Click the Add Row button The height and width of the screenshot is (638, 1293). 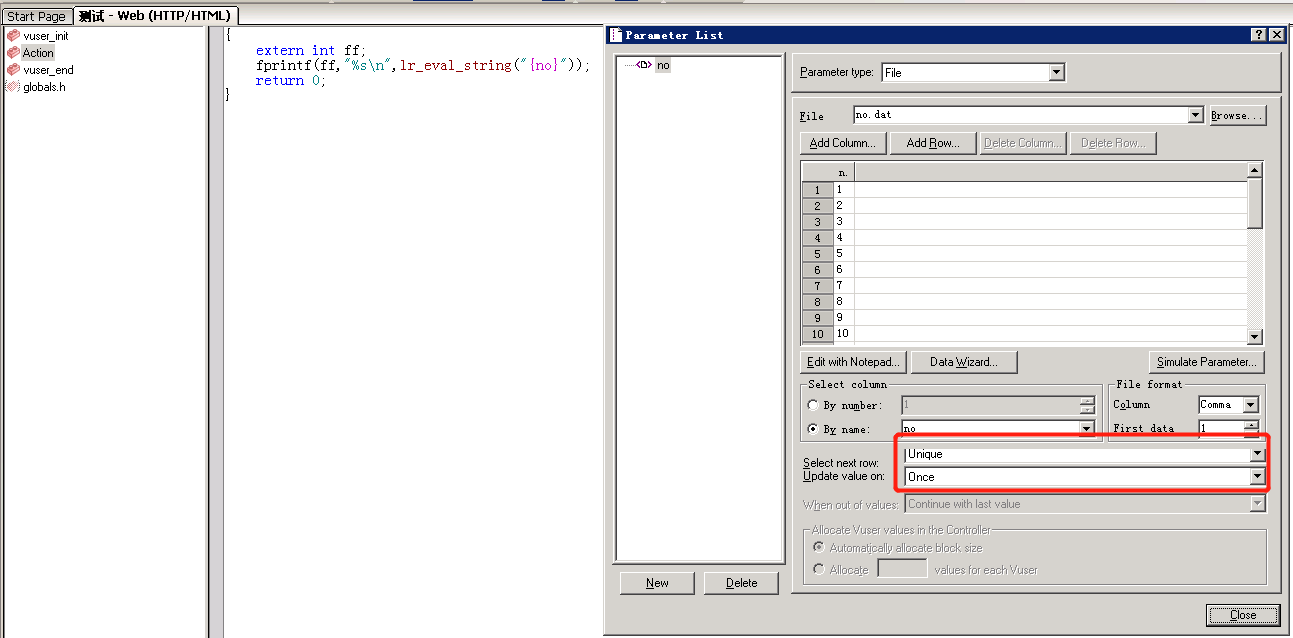coord(932,142)
